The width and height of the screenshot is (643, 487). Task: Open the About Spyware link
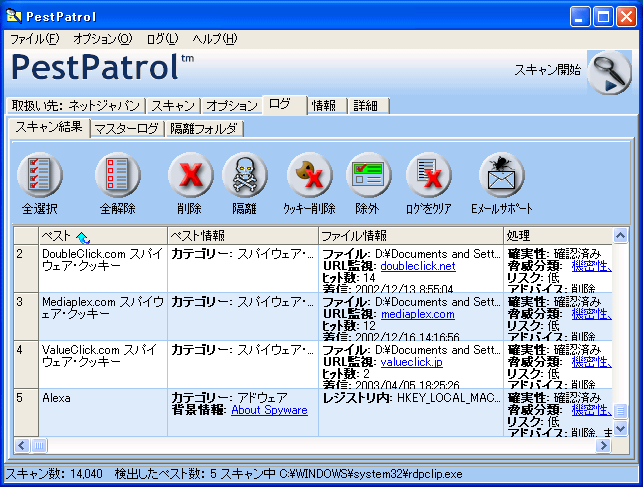tap(269, 410)
